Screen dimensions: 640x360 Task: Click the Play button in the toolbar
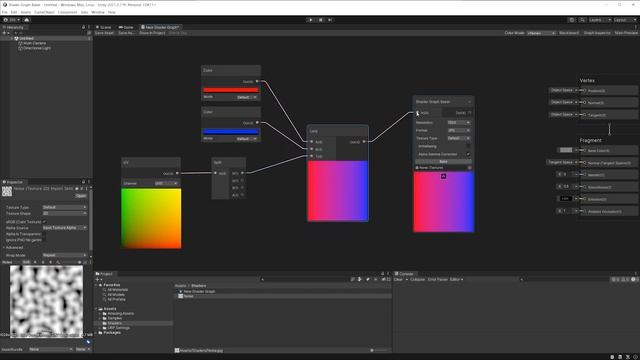[311, 20]
